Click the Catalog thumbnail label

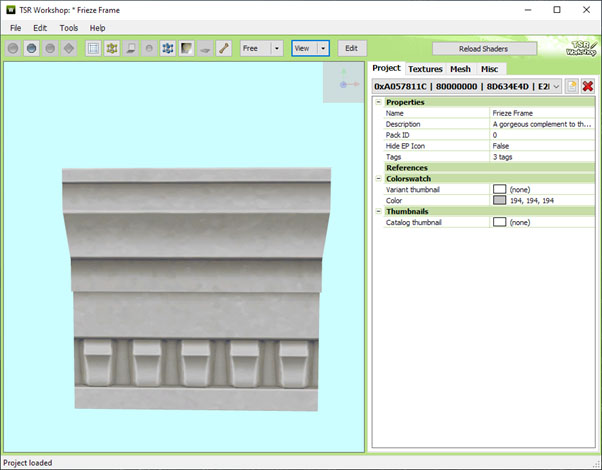click(413, 222)
